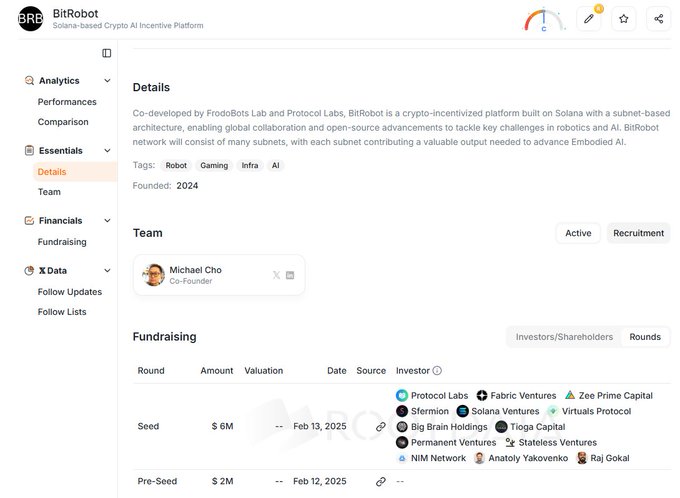Click the AI tag
This screenshot has width=680, height=498.
click(x=275, y=165)
